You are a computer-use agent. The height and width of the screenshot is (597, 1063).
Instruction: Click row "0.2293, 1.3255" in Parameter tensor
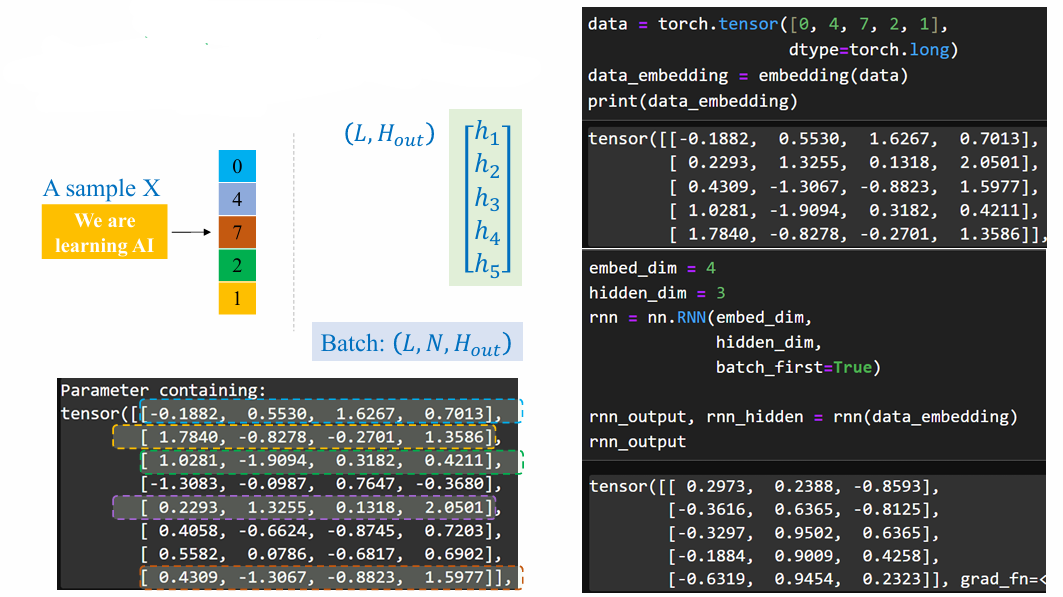(304, 507)
